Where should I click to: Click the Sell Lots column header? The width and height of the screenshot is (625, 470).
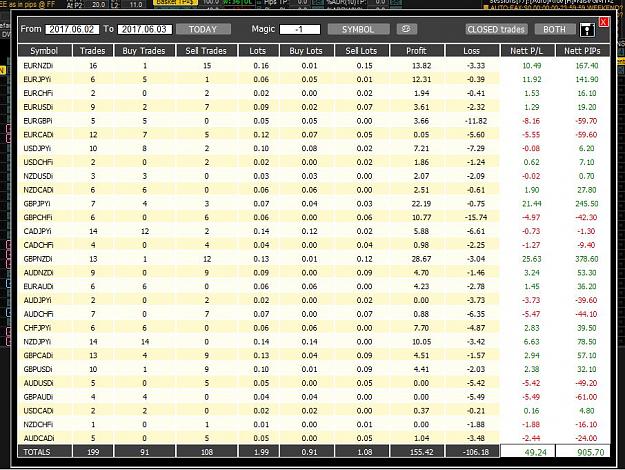pyautogui.click(x=362, y=51)
